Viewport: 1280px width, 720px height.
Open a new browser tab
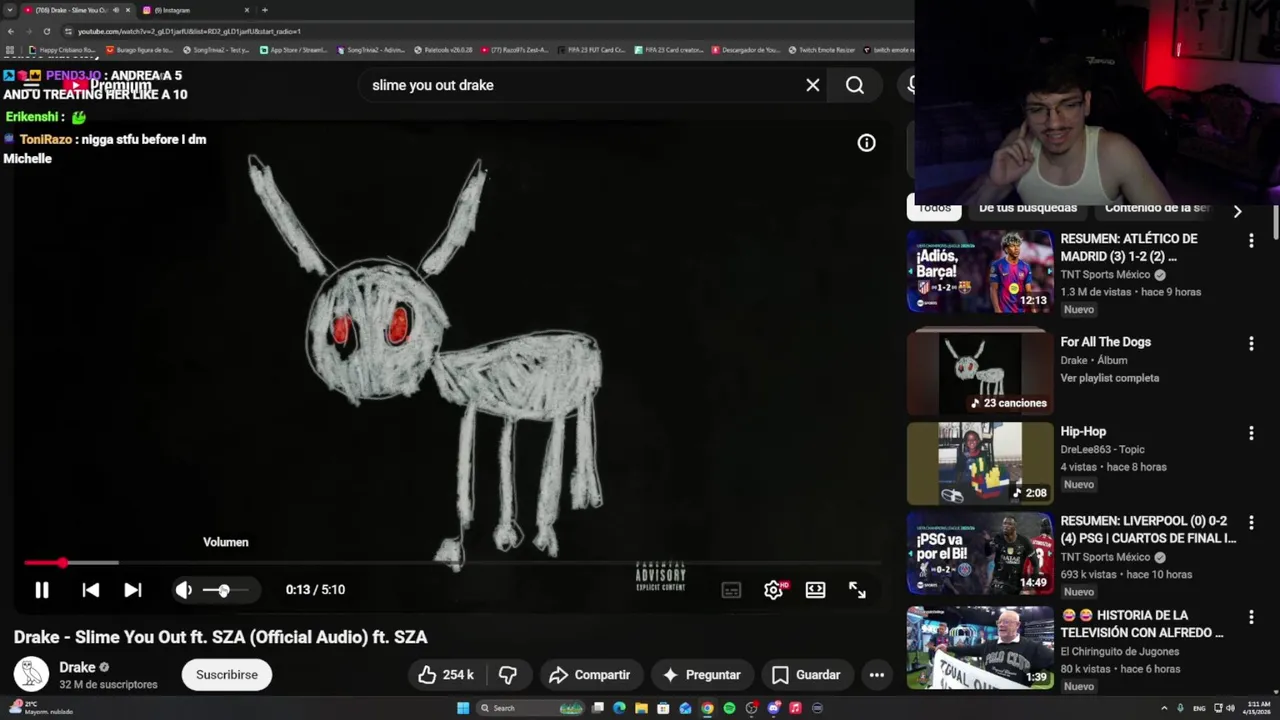click(x=264, y=10)
